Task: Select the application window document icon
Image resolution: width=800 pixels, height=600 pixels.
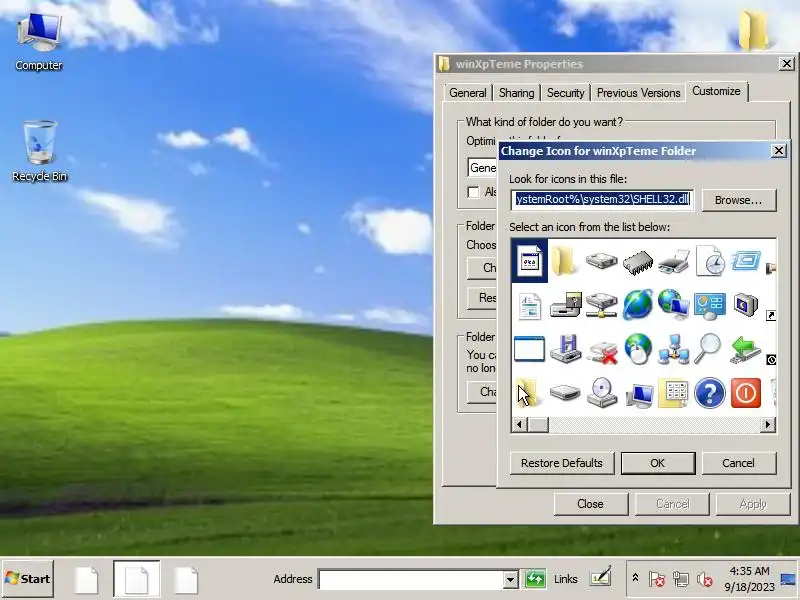Action: [x=529, y=261]
